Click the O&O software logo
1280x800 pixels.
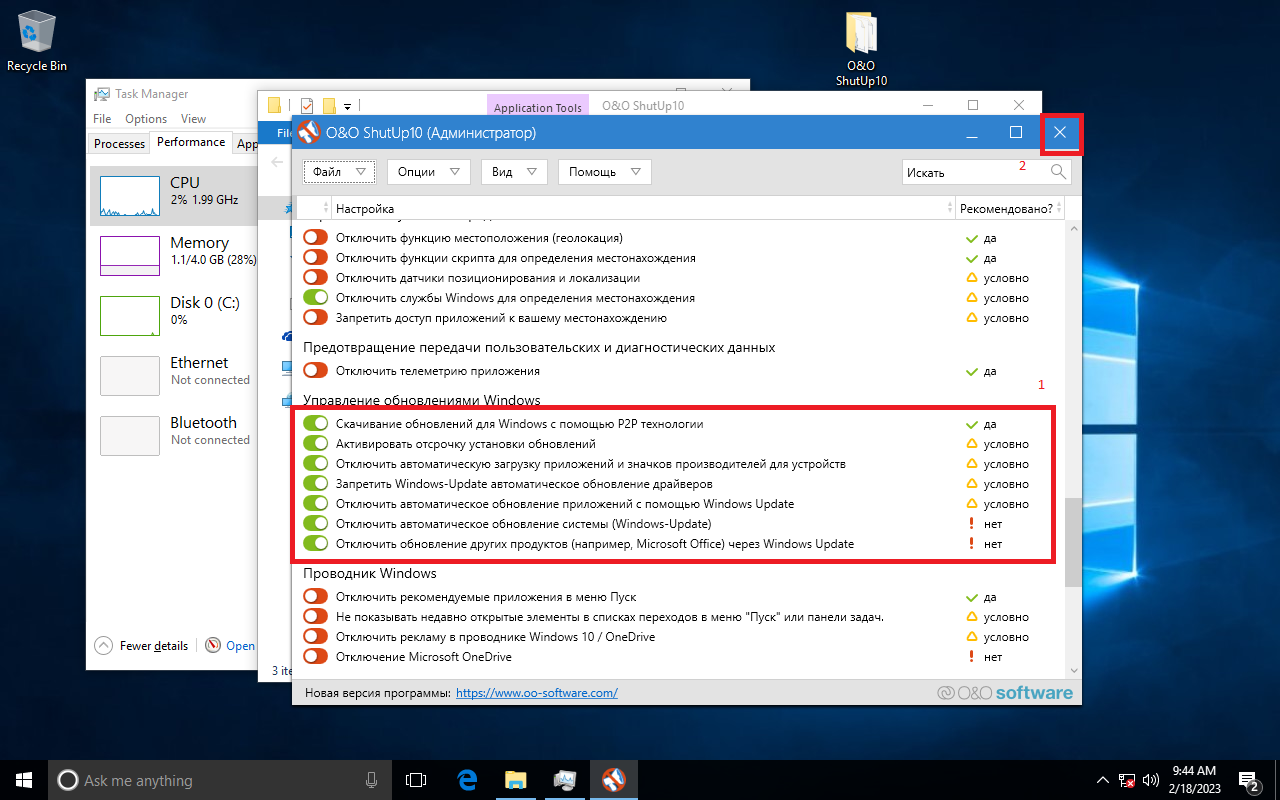pyautogui.click(x=1005, y=692)
